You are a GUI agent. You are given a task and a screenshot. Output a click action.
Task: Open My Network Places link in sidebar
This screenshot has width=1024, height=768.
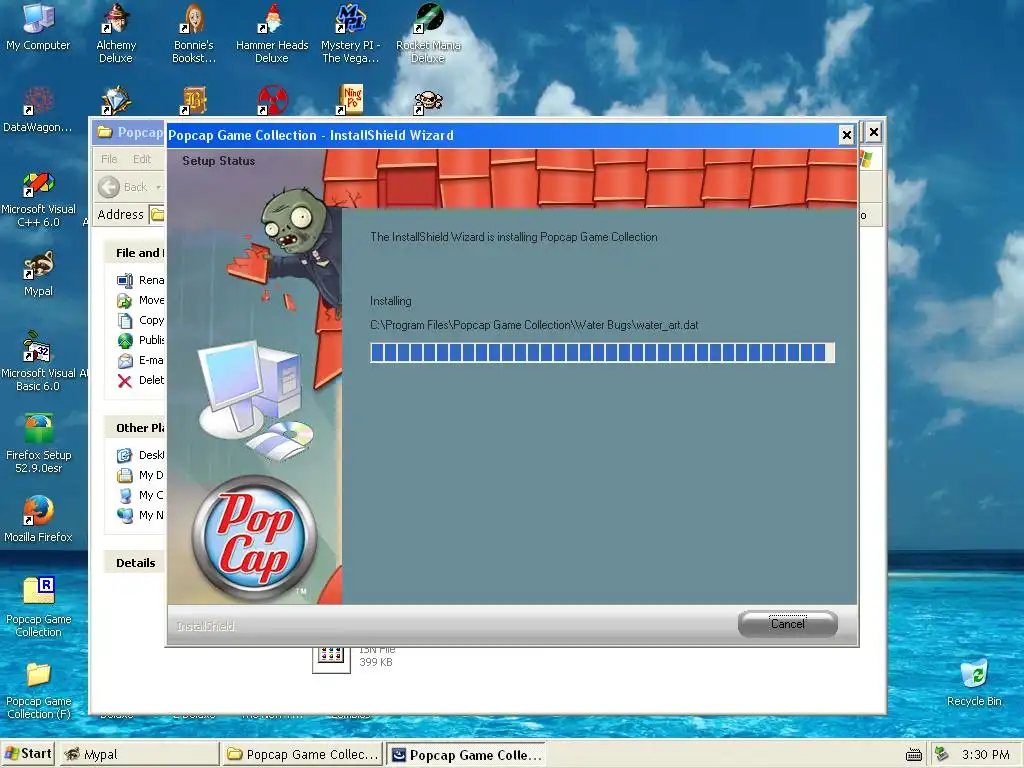click(x=140, y=515)
